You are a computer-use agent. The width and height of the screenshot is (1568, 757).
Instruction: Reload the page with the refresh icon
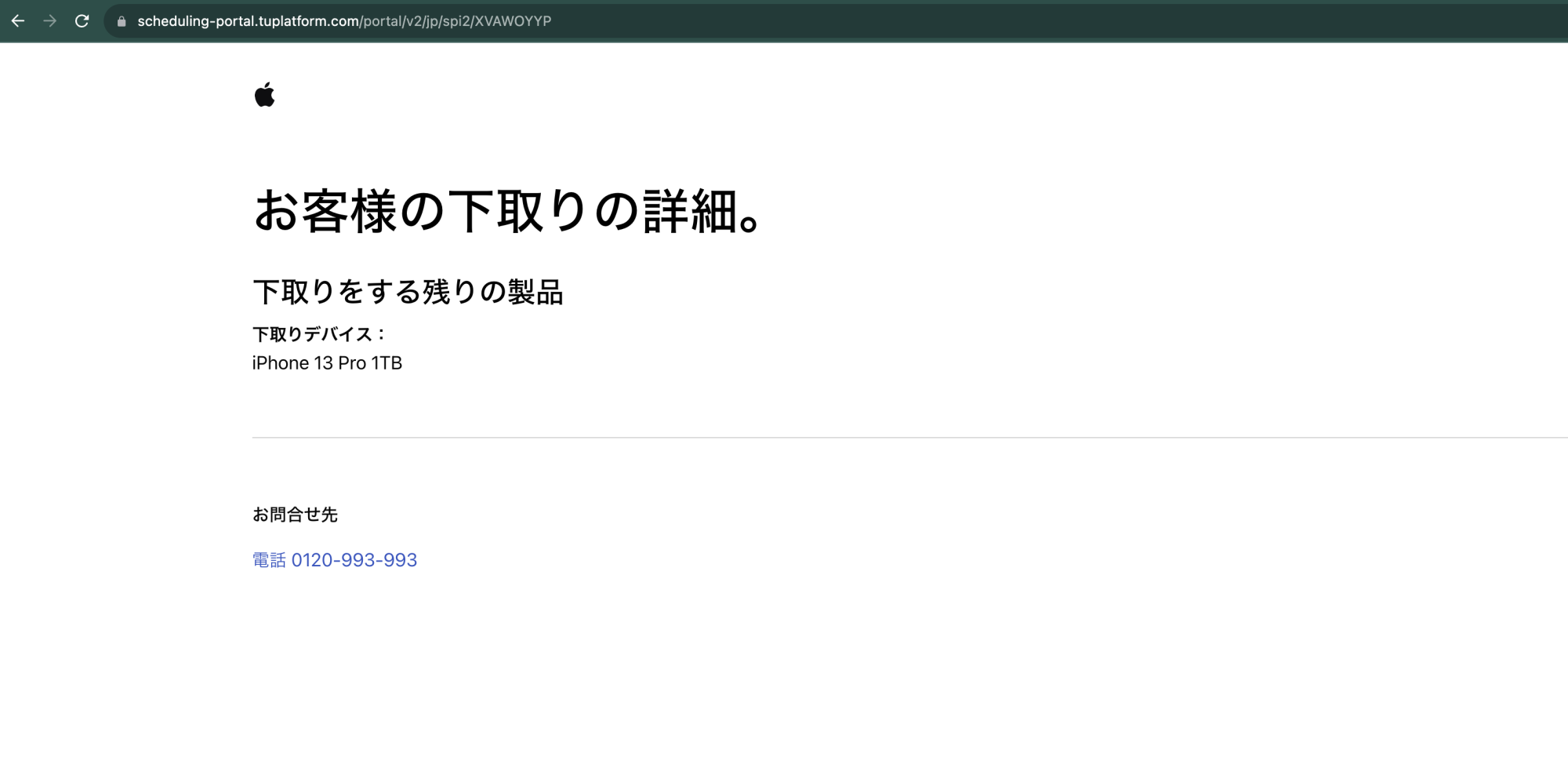(x=82, y=21)
